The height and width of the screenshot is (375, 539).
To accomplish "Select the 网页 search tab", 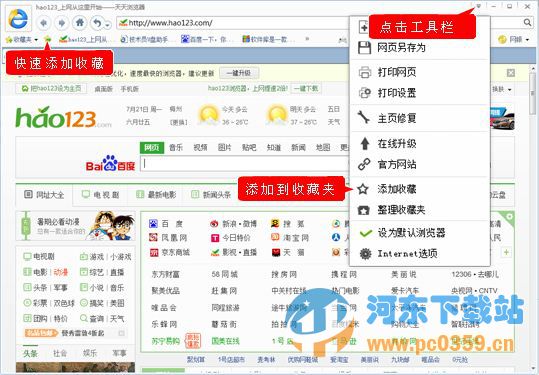I will 152,148.
